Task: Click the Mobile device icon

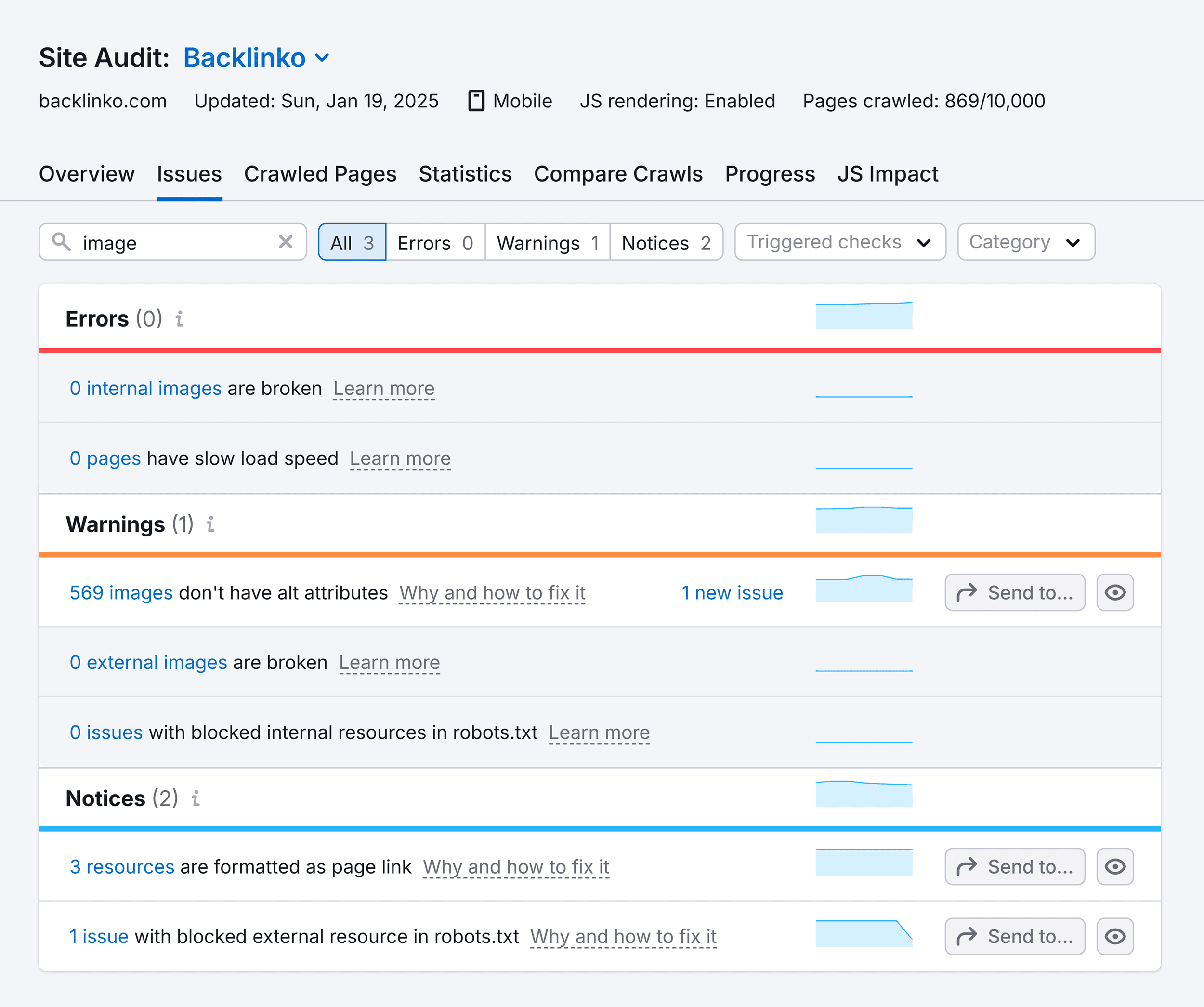Action: coord(476,101)
